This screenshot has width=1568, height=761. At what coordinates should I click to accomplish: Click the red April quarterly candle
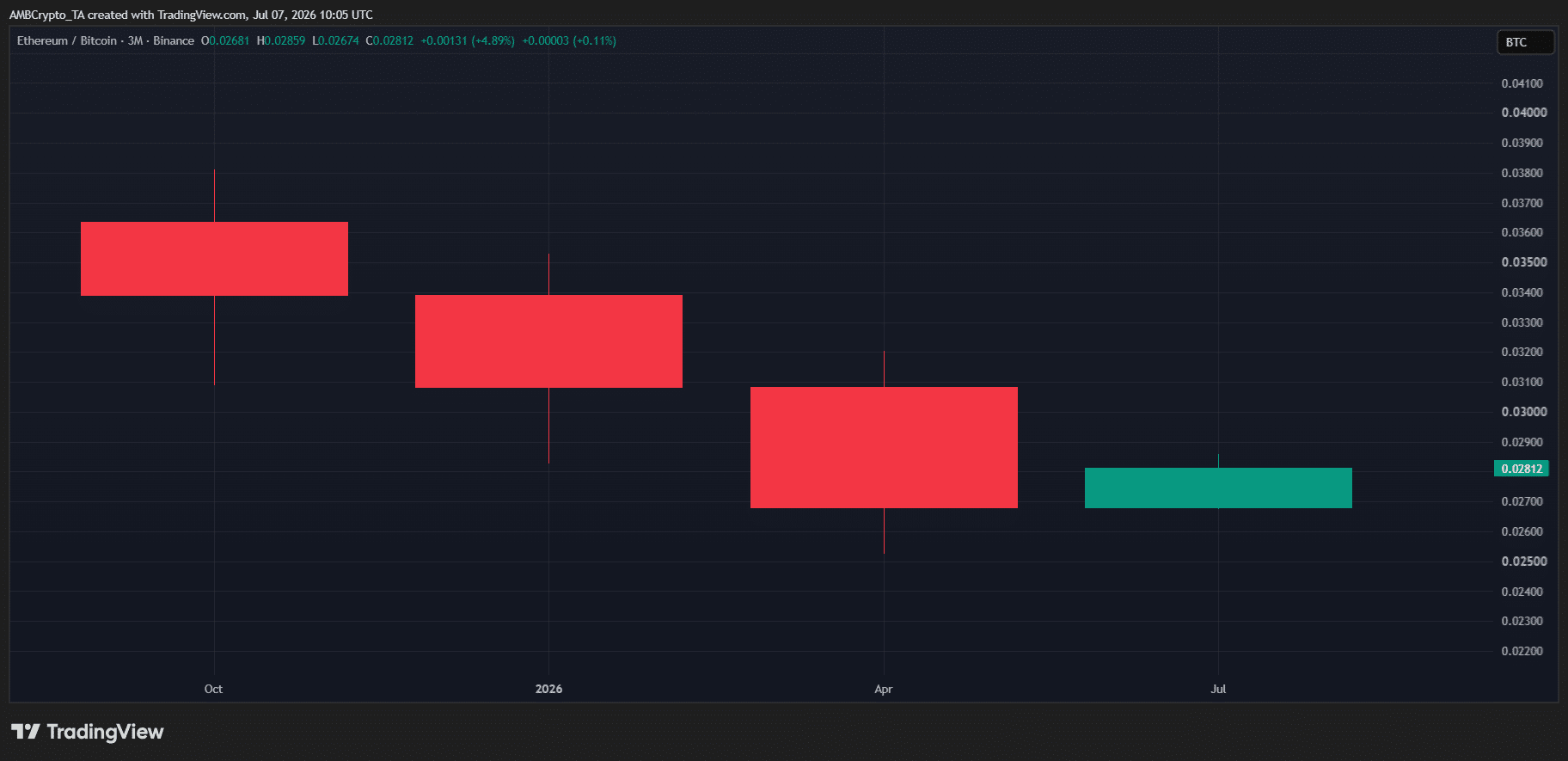coord(884,447)
